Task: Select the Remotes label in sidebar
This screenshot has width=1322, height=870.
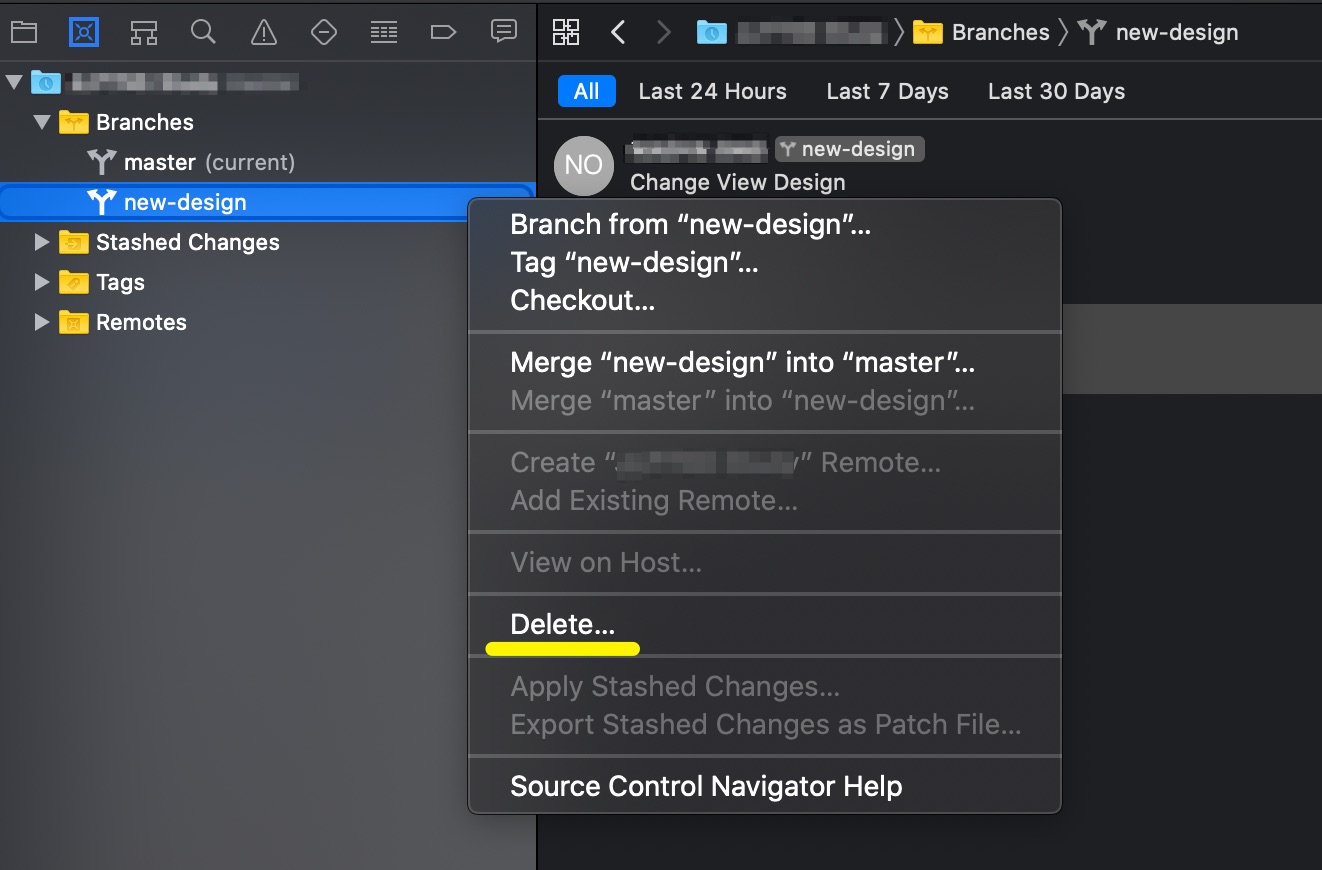Action: (141, 322)
